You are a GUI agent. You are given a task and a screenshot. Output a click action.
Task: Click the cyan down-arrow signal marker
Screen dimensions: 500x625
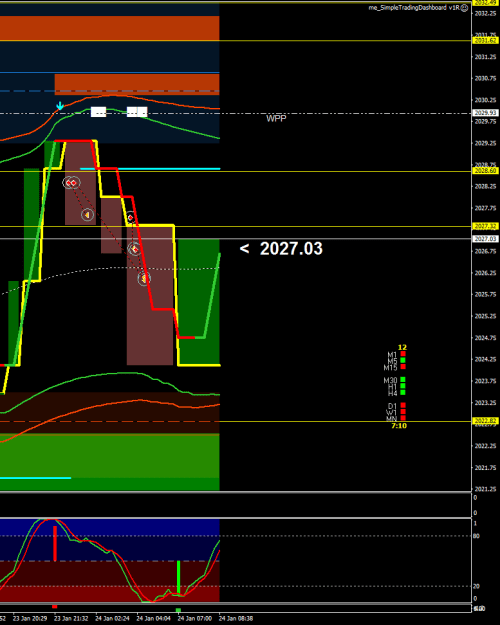(x=60, y=106)
